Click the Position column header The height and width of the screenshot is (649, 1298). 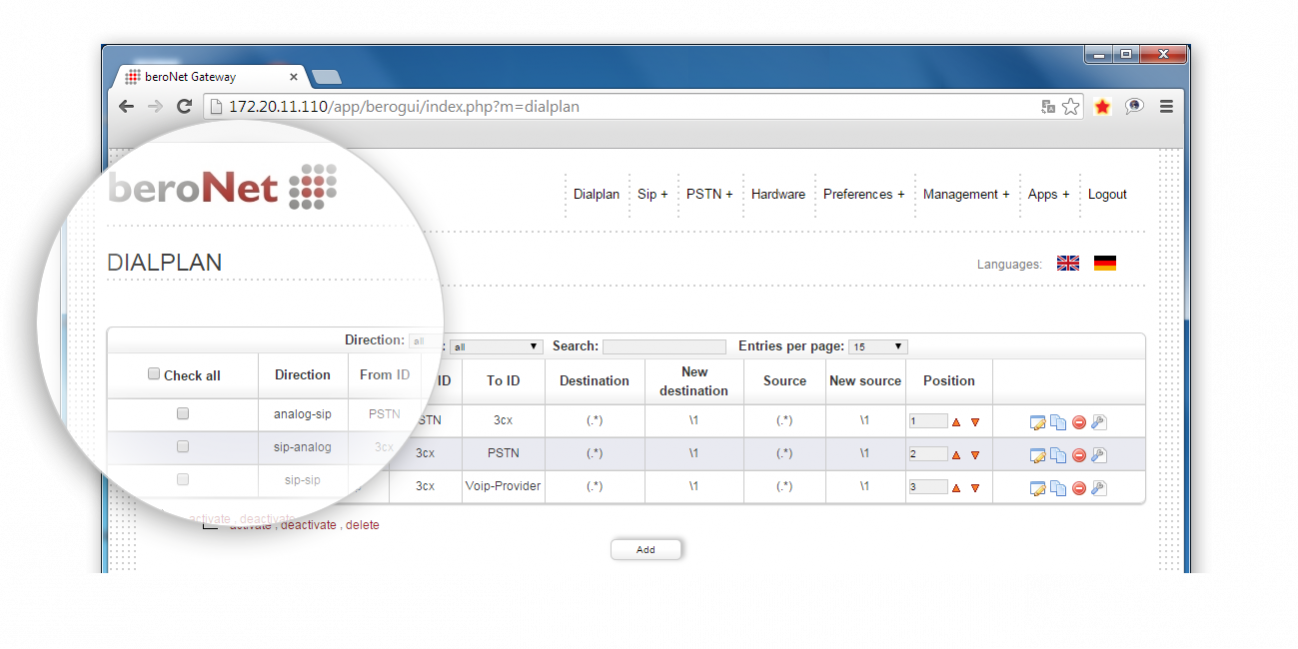click(949, 381)
